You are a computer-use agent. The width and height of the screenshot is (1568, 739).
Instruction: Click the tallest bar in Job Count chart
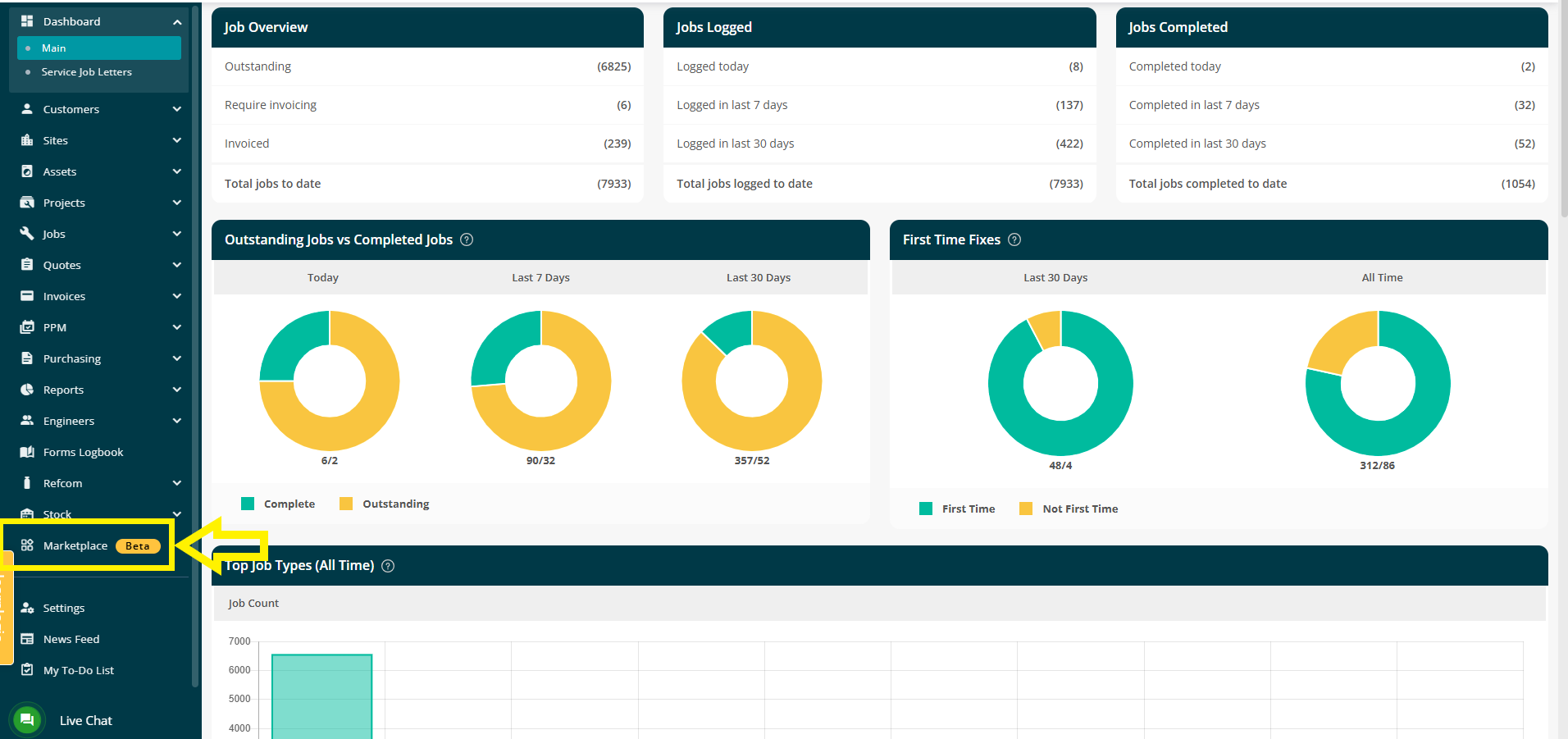tap(321, 696)
